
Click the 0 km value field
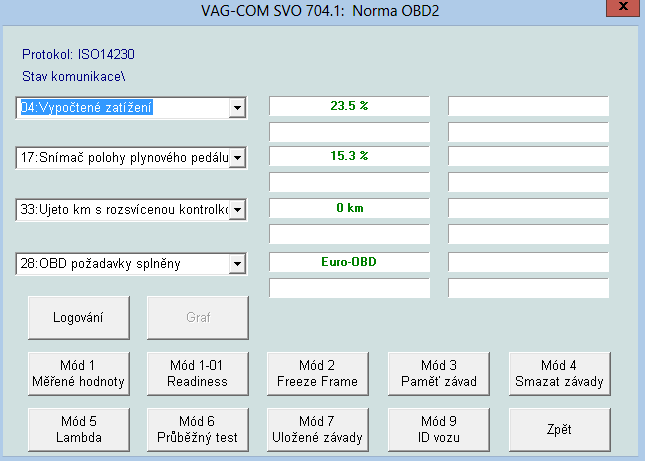click(349, 208)
